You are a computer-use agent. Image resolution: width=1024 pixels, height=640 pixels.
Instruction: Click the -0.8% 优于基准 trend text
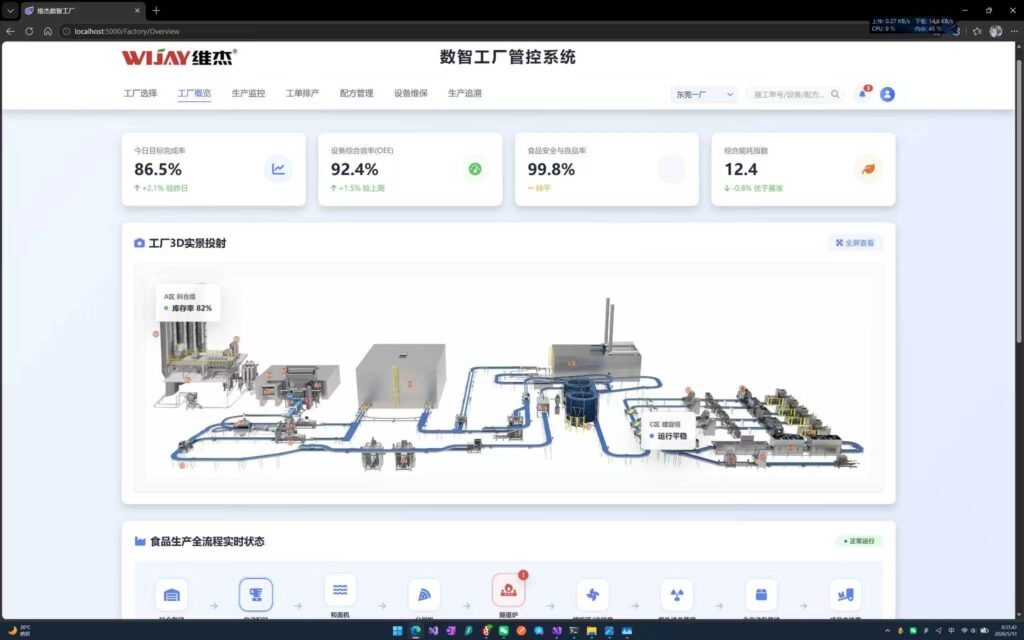(753, 188)
